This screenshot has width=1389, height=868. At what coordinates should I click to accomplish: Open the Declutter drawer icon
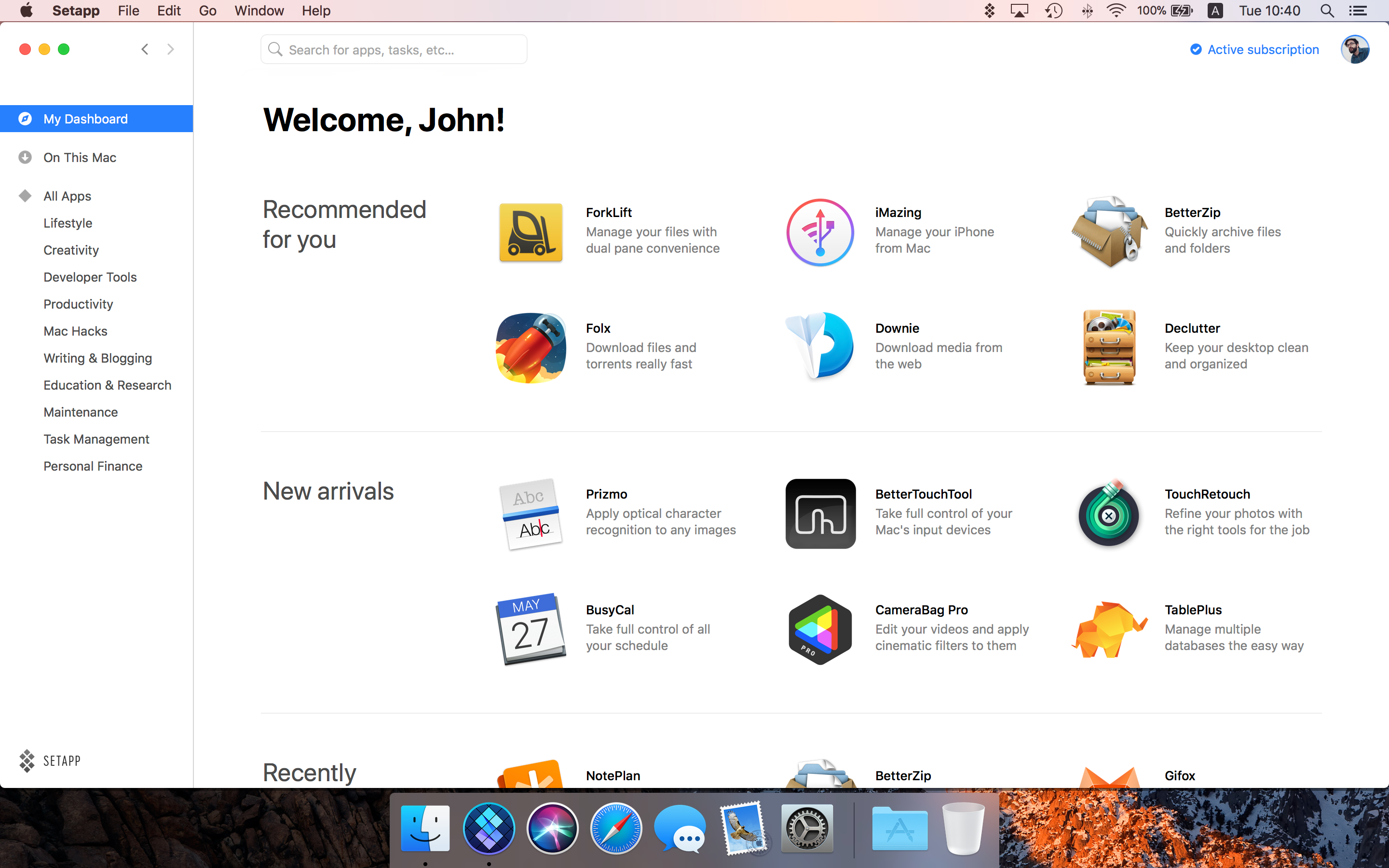pyautogui.click(x=1109, y=347)
